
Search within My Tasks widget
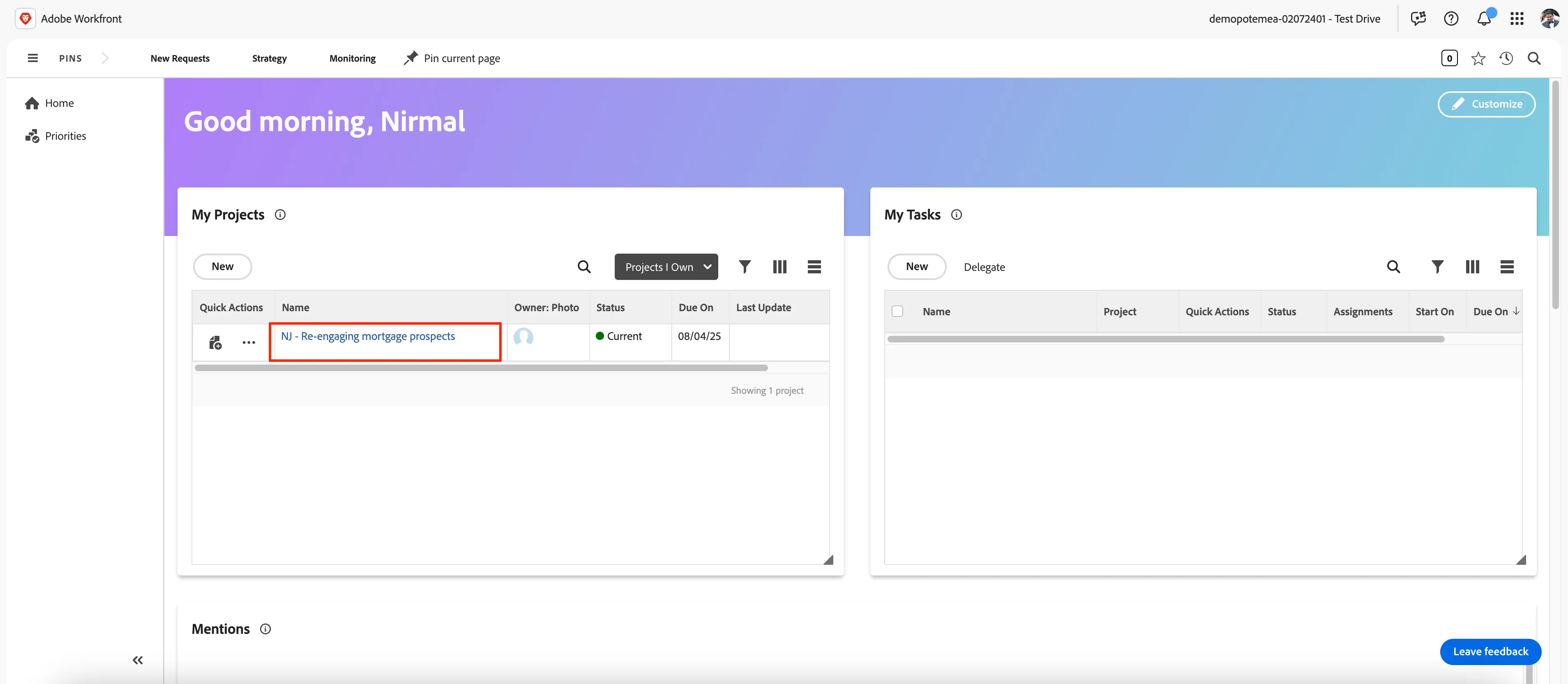pyautogui.click(x=1393, y=267)
